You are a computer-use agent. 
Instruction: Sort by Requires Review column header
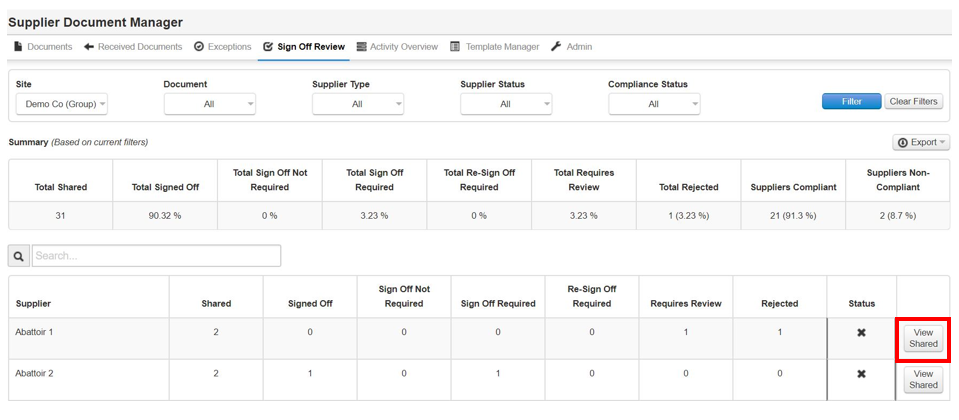(686, 303)
